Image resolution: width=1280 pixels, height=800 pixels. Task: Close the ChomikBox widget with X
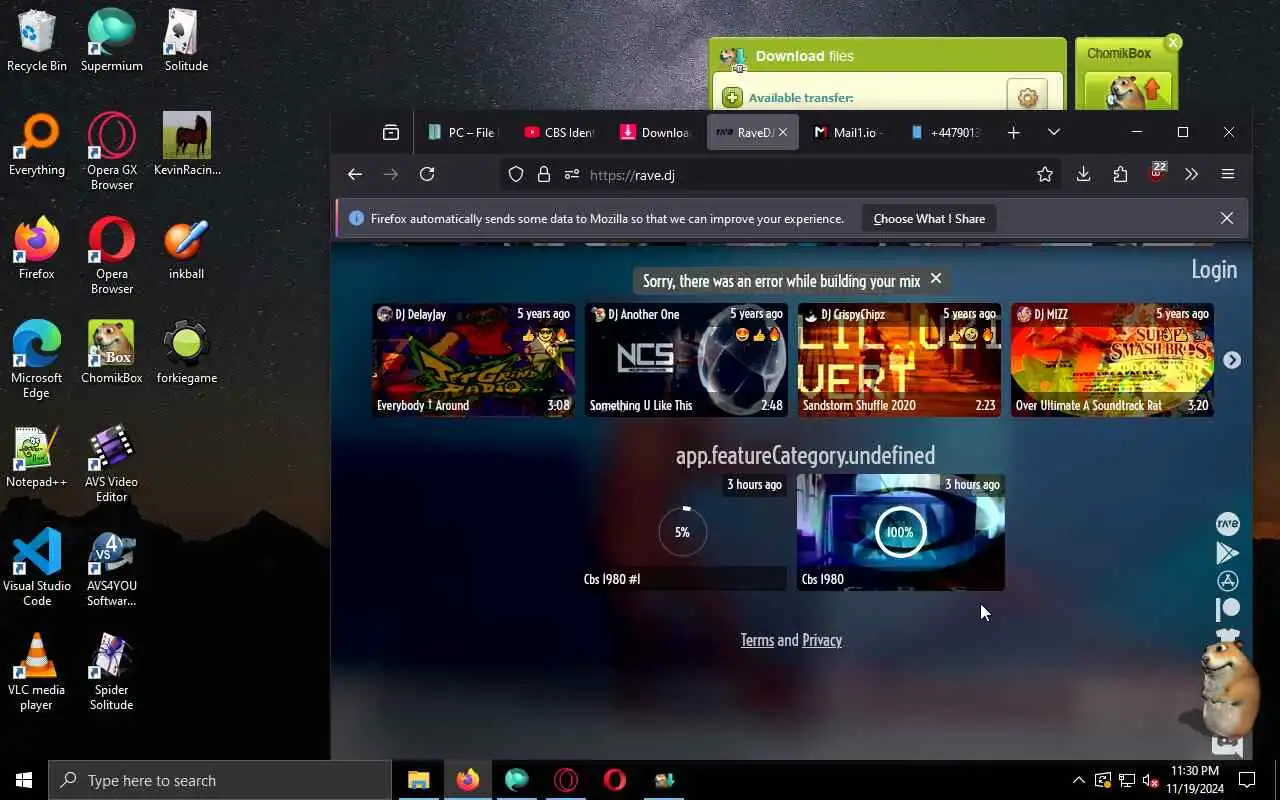1173,42
